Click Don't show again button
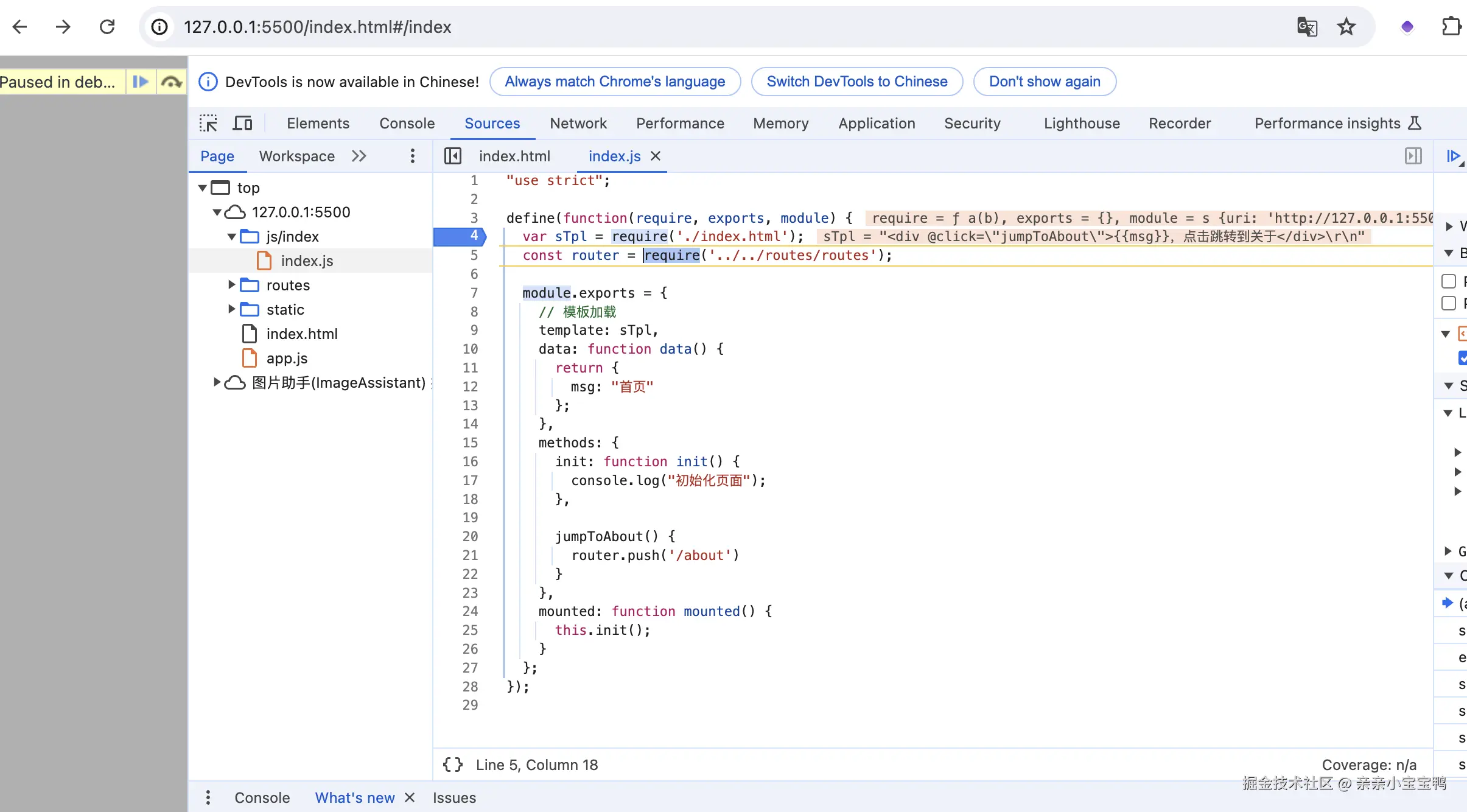 (x=1045, y=82)
